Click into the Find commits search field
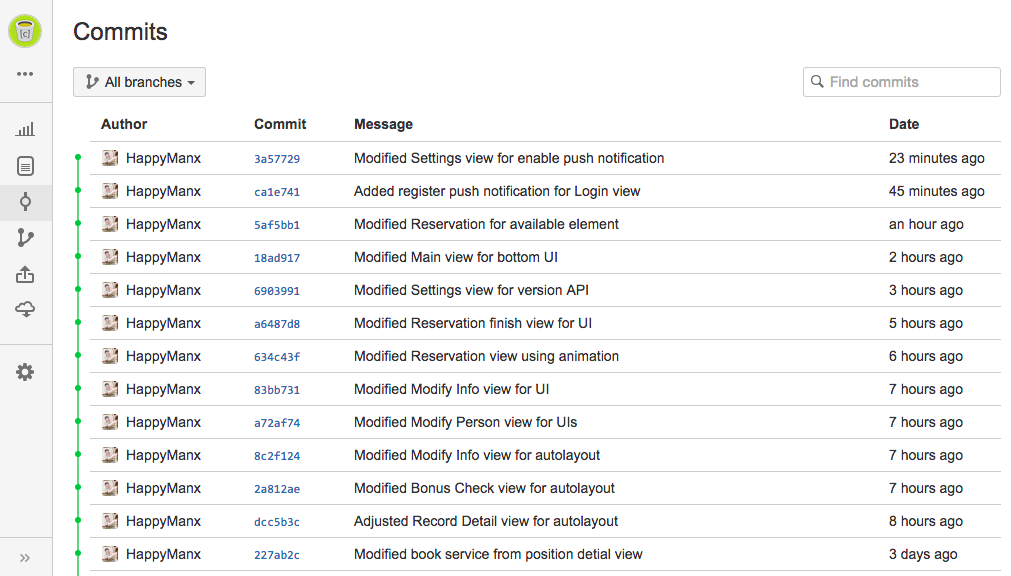This screenshot has width=1011, height=576. 910,82
